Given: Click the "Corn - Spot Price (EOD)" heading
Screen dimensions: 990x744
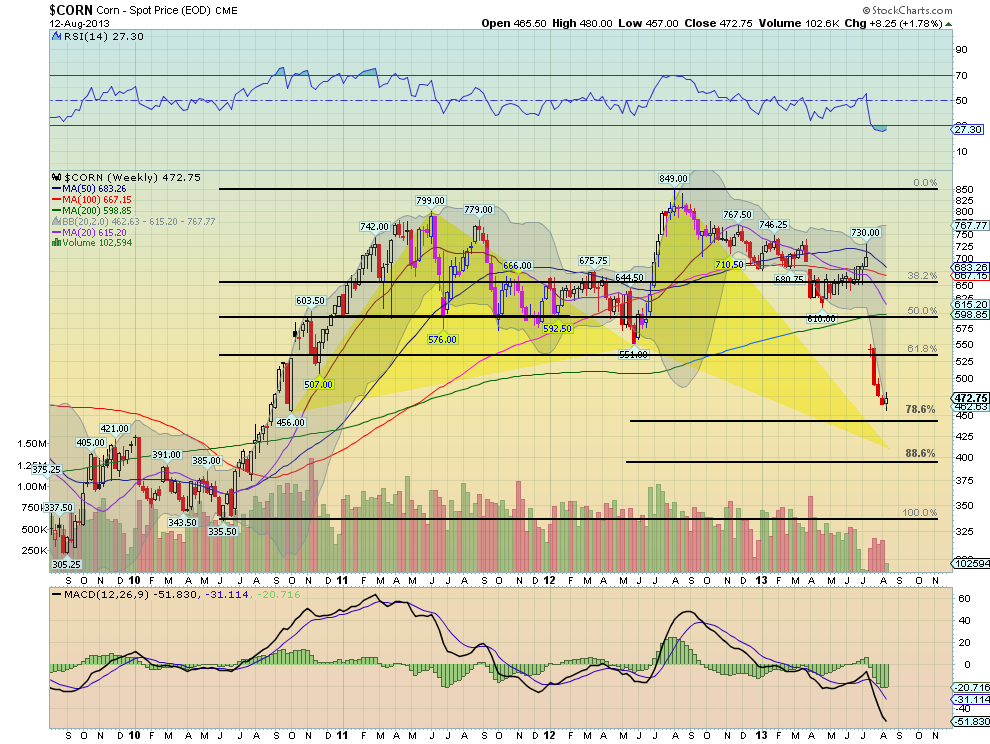Looking at the screenshot, I should pos(153,11).
